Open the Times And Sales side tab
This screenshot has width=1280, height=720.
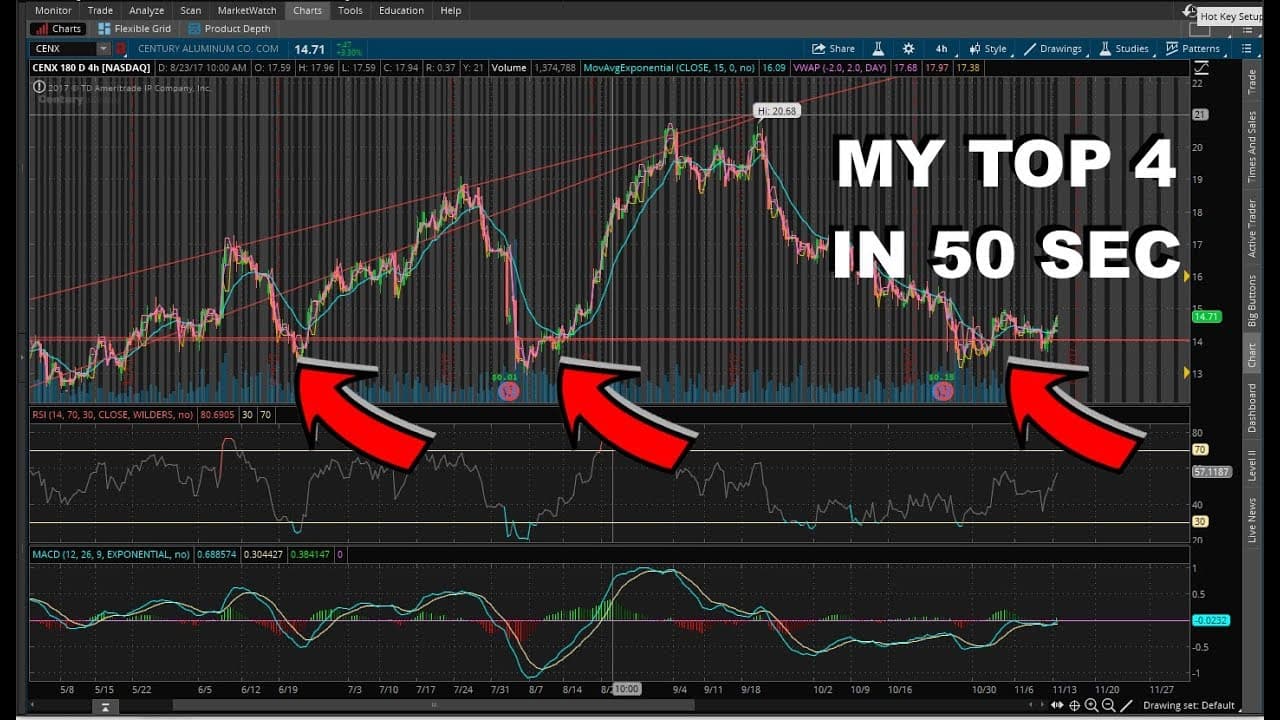1251,147
